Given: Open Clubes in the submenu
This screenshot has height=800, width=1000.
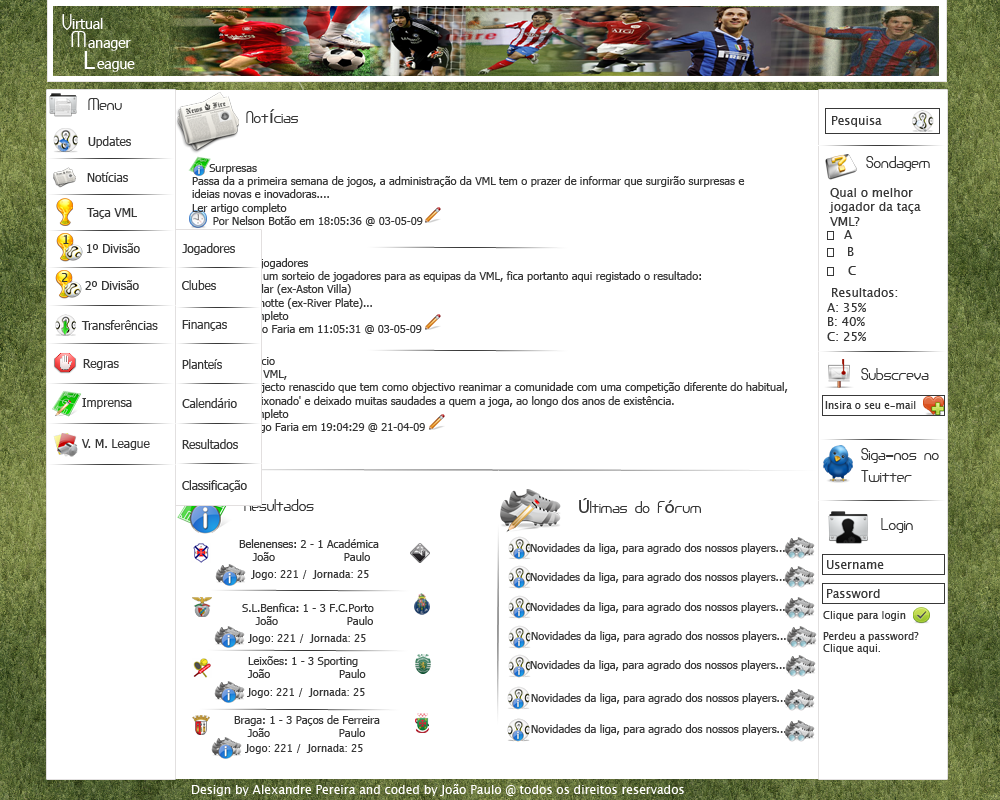Looking at the screenshot, I should click(x=199, y=285).
